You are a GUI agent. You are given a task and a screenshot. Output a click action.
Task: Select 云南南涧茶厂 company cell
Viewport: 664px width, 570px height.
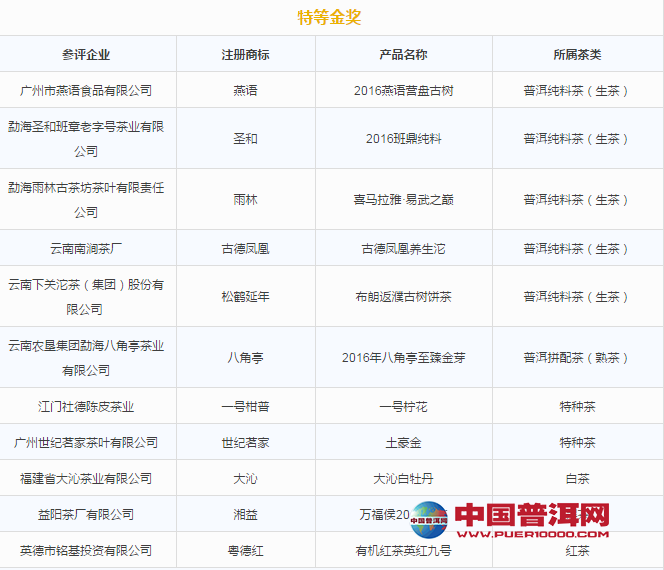[x=86, y=248]
